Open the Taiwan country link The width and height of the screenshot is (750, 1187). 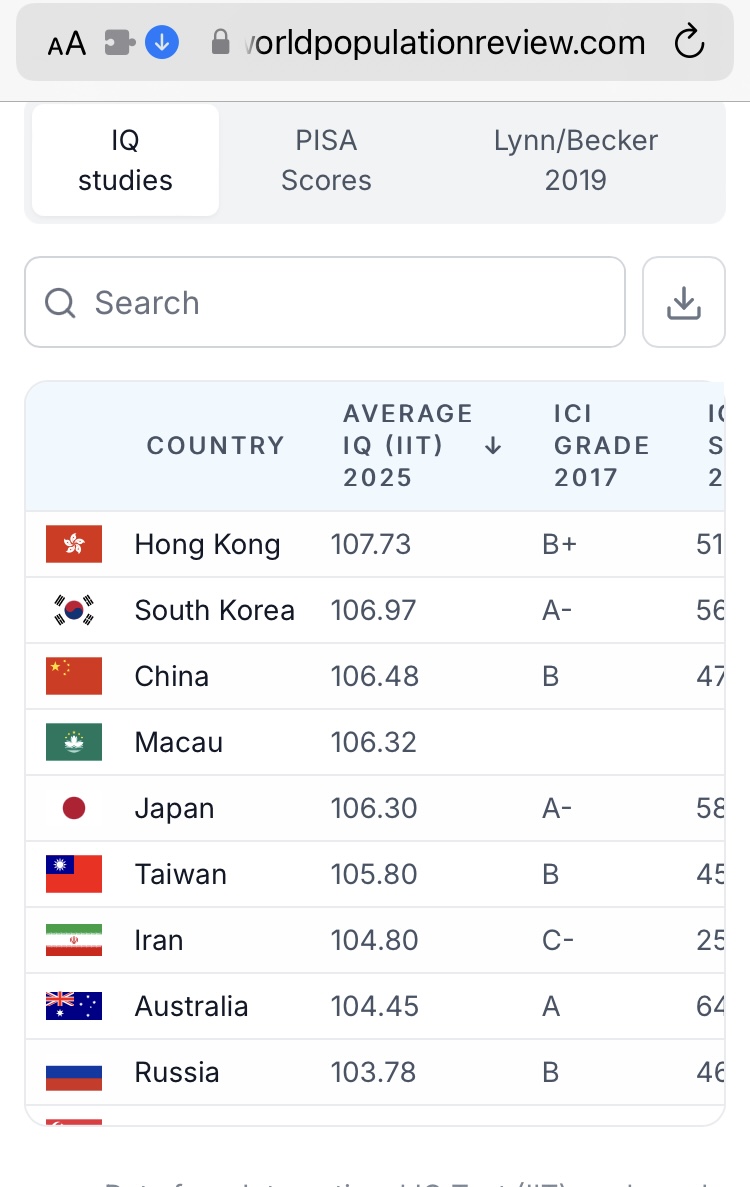[180, 874]
